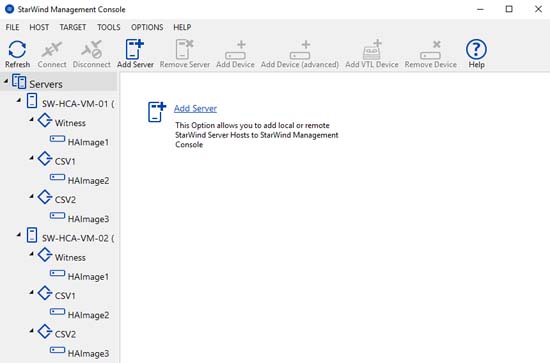550x363 pixels.
Task: Select HAImage2 label under SW-HCA-VM-02
Action: tap(88, 315)
